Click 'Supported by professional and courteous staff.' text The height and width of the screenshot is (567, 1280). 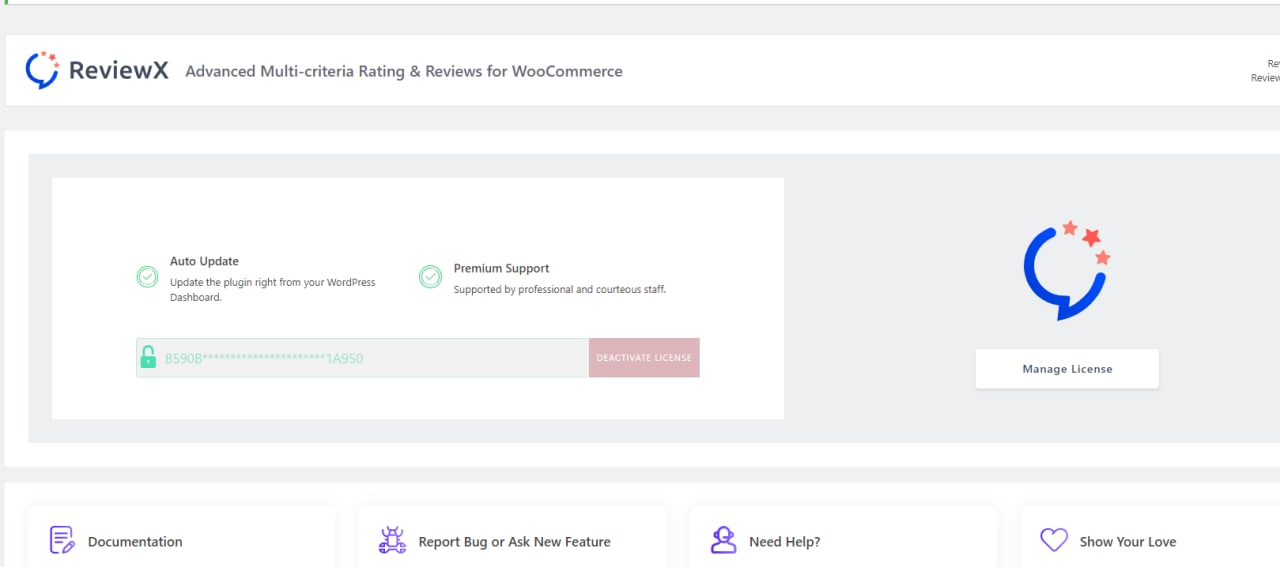pyautogui.click(x=560, y=290)
